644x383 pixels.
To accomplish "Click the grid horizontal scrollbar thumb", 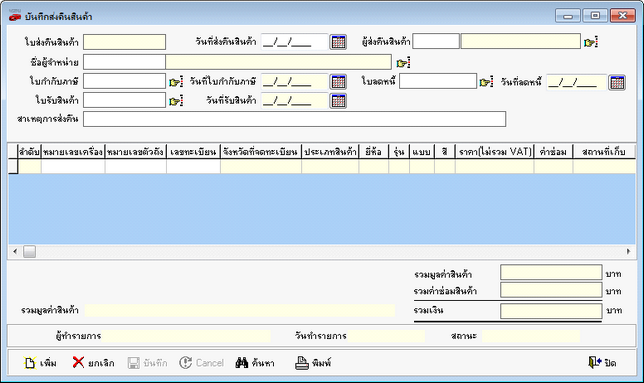I will (x=29, y=251).
